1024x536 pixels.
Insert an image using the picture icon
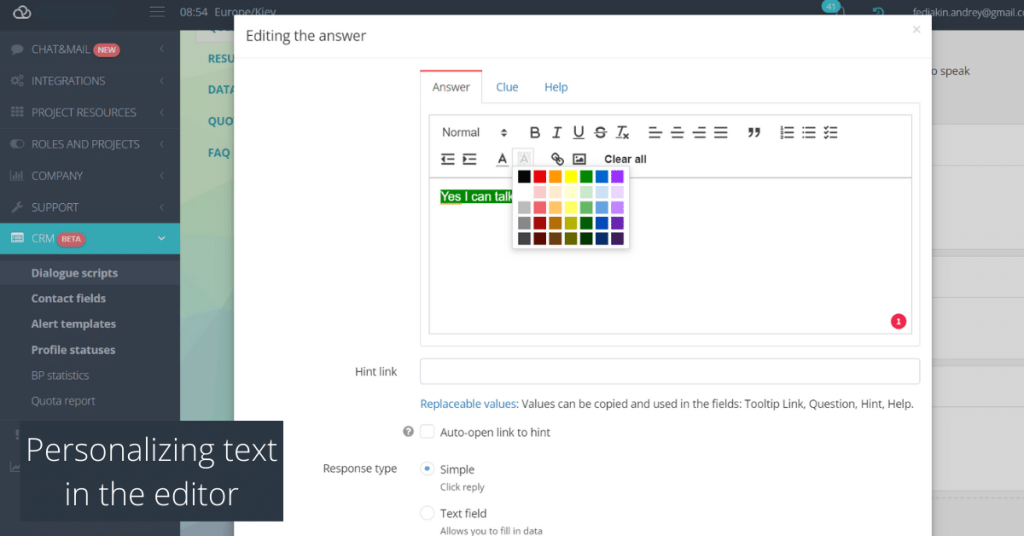[579, 159]
